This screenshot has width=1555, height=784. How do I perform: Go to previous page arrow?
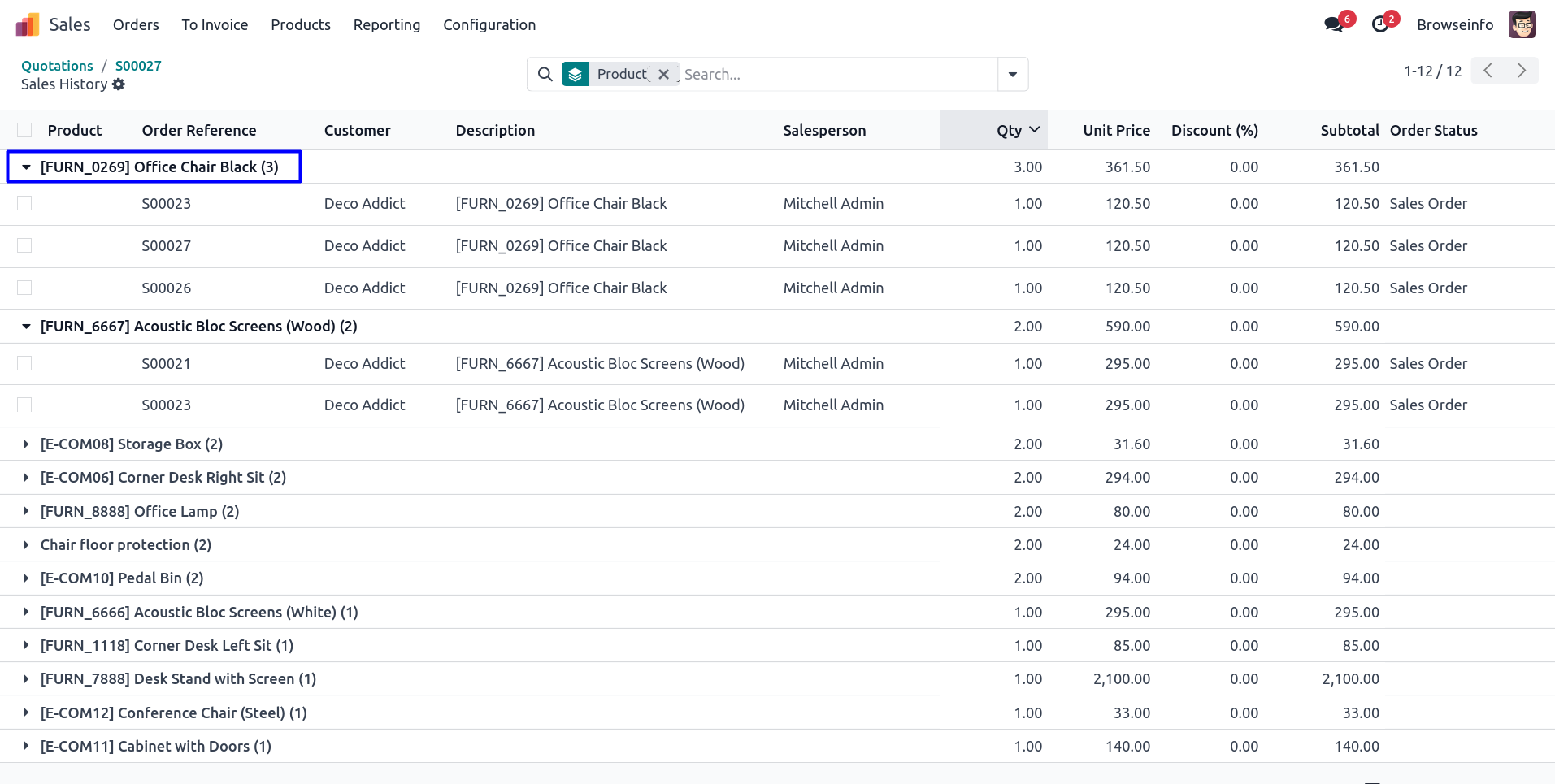(x=1488, y=71)
